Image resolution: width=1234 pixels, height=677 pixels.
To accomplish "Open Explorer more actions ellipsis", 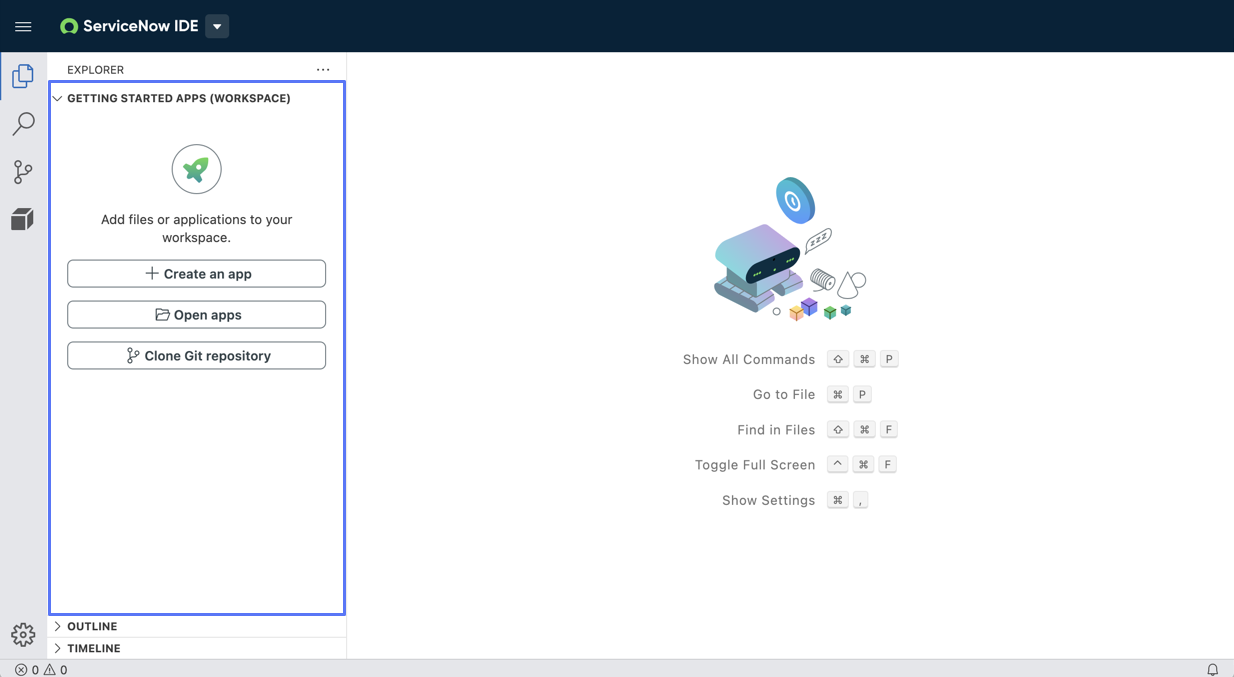I will [323, 70].
